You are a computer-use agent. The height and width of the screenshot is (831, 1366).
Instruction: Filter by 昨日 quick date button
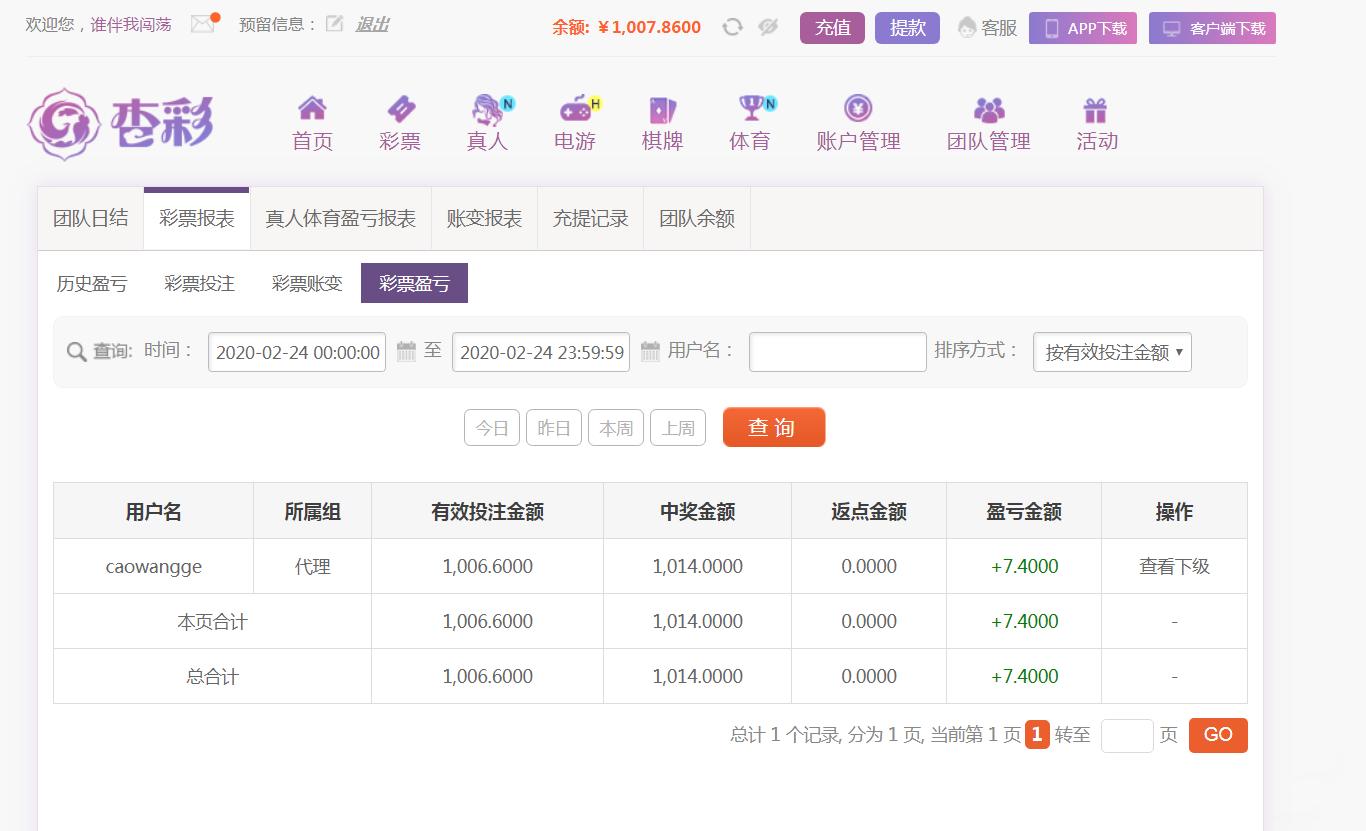pos(553,428)
